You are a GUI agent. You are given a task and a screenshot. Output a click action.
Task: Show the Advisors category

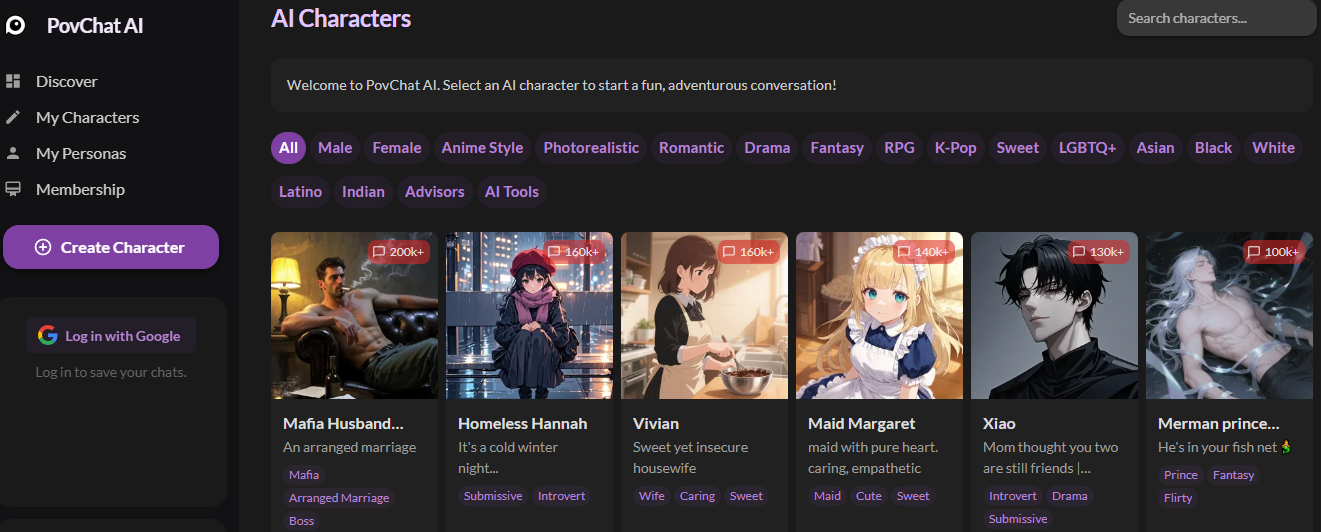434,192
